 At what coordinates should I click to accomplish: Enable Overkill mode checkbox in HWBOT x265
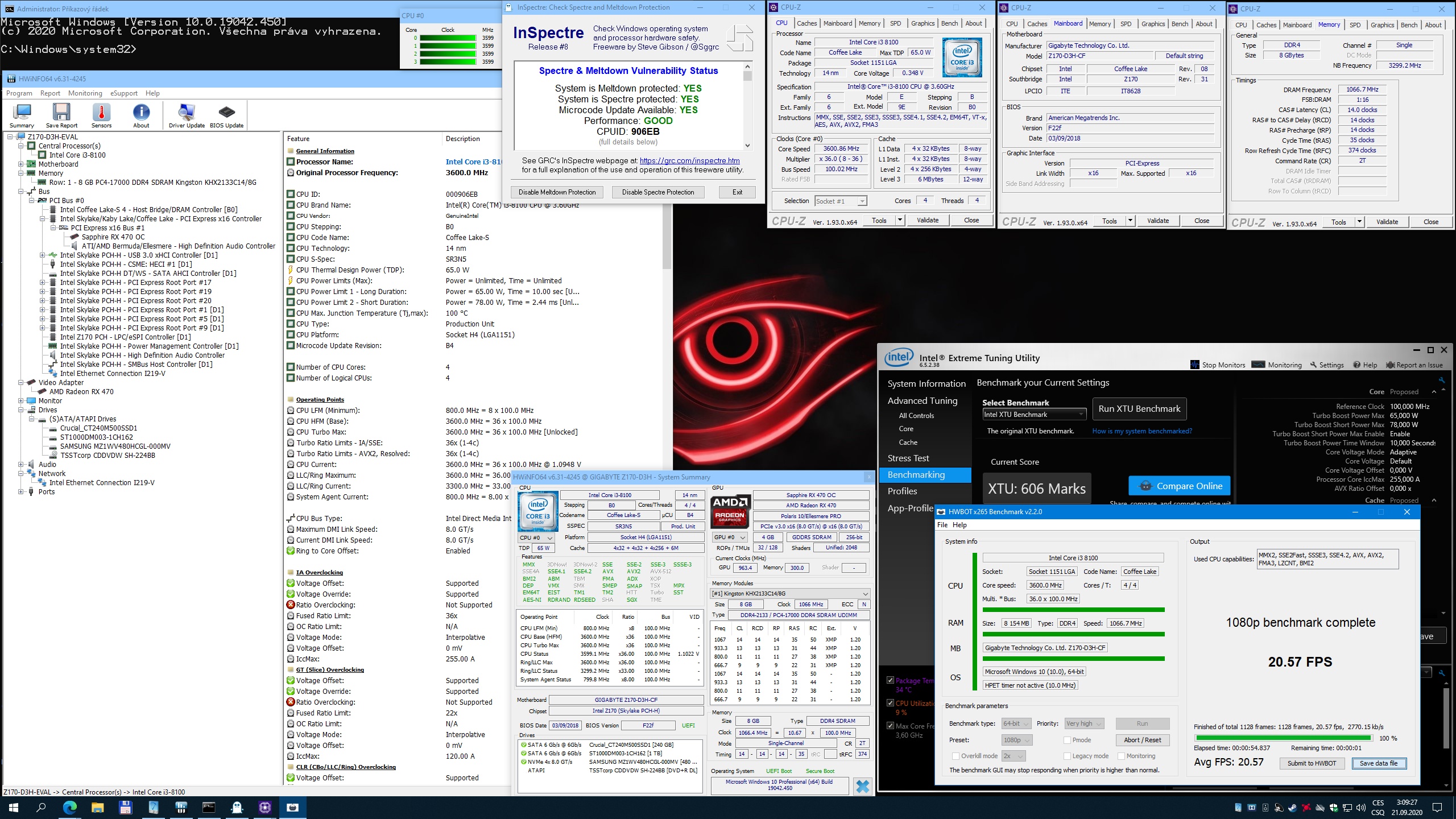point(956,756)
